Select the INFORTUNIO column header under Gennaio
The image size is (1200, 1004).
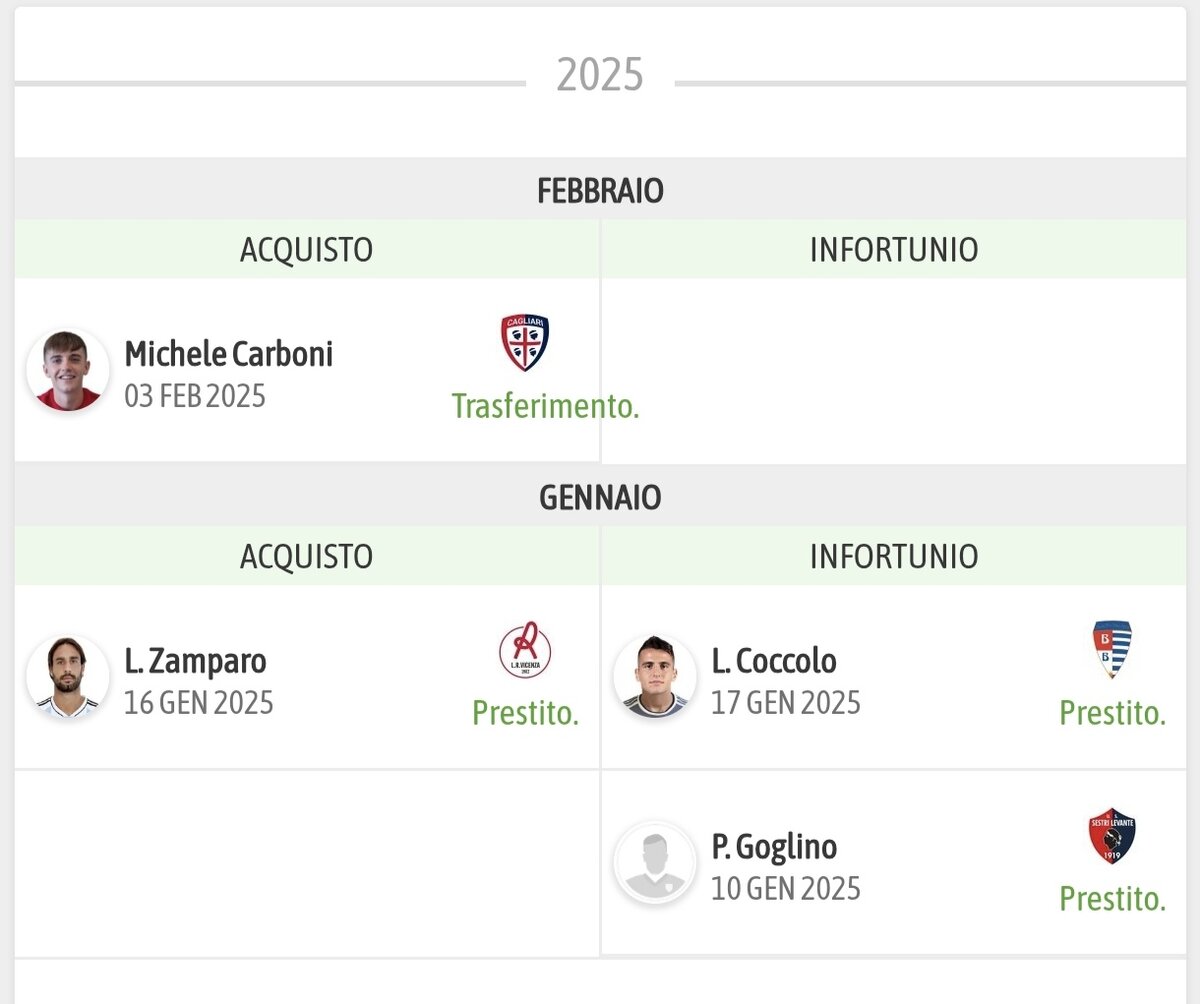[894, 556]
